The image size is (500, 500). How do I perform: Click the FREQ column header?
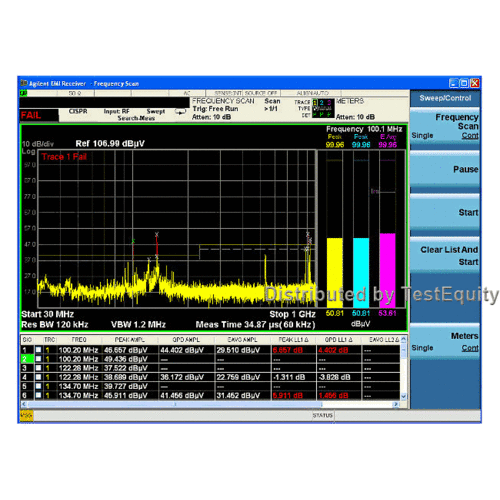79,340
